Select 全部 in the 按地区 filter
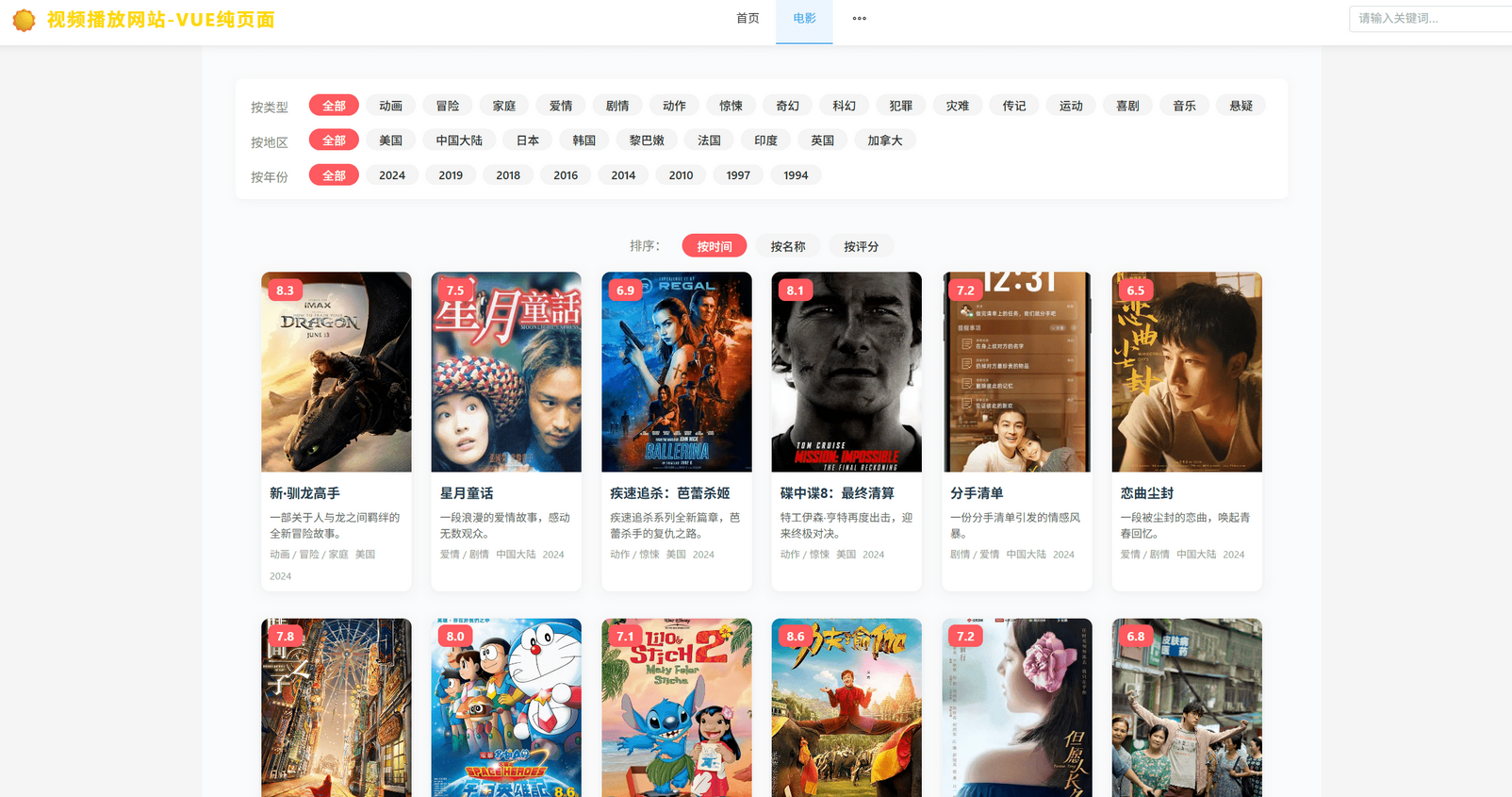Viewport: 1512px width, 797px height. tap(334, 141)
